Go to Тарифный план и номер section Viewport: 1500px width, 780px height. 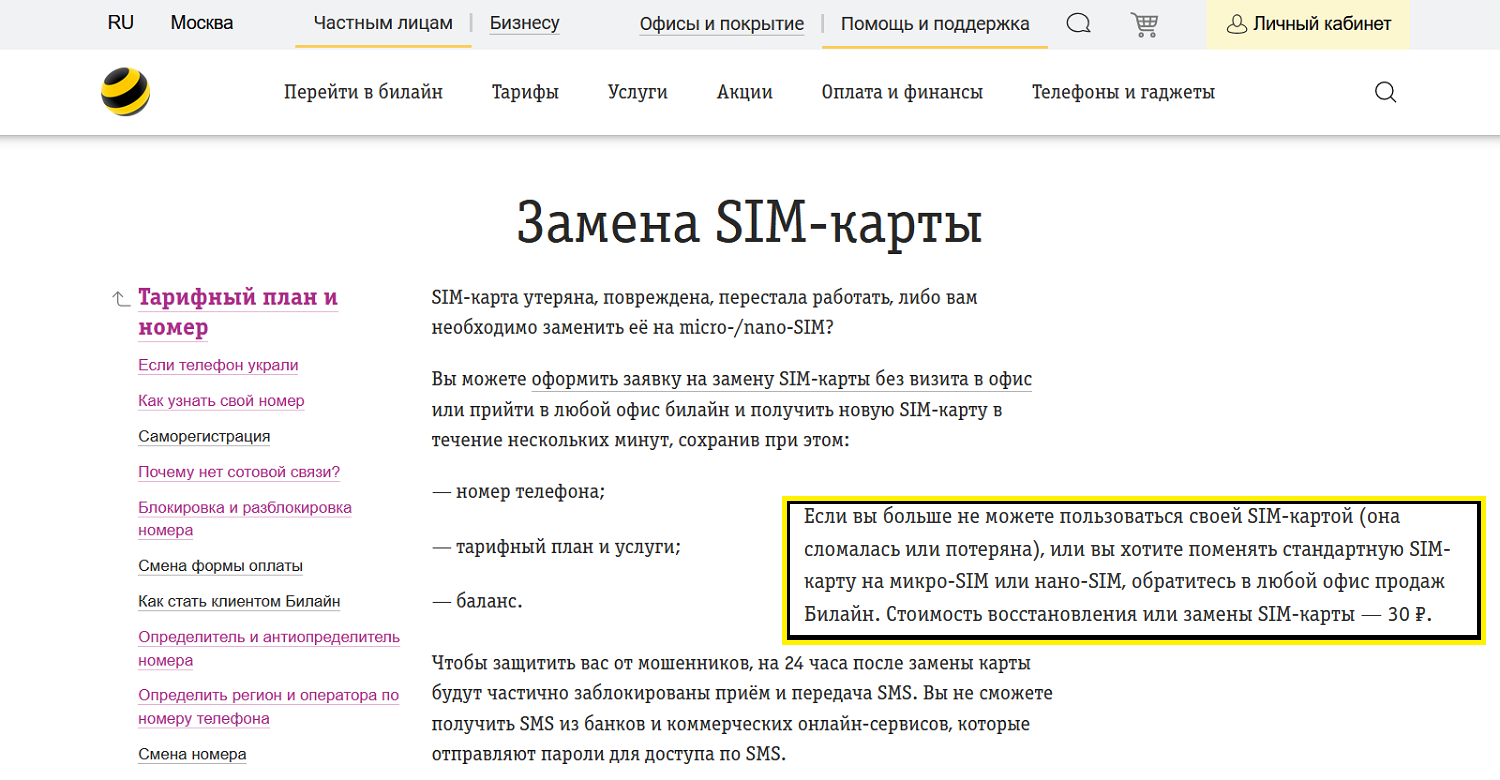238,312
